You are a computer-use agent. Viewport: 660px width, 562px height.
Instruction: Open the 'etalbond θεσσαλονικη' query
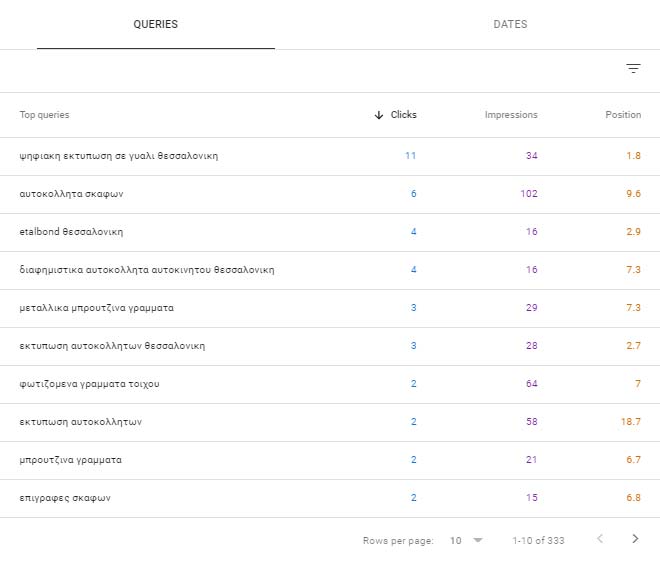tap(71, 232)
